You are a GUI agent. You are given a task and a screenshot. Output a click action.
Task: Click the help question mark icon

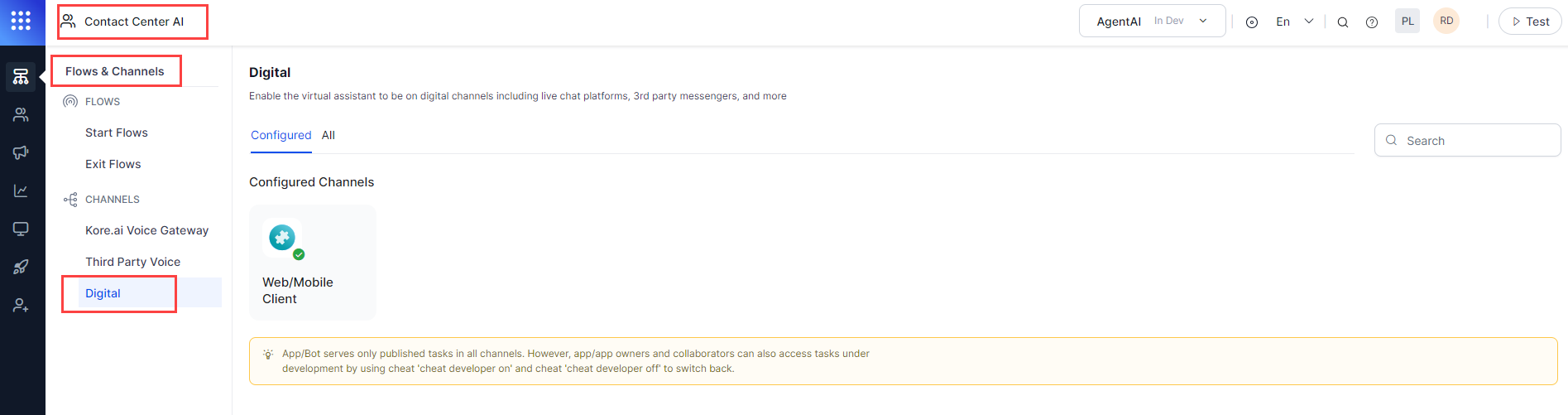pos(1371,22)
